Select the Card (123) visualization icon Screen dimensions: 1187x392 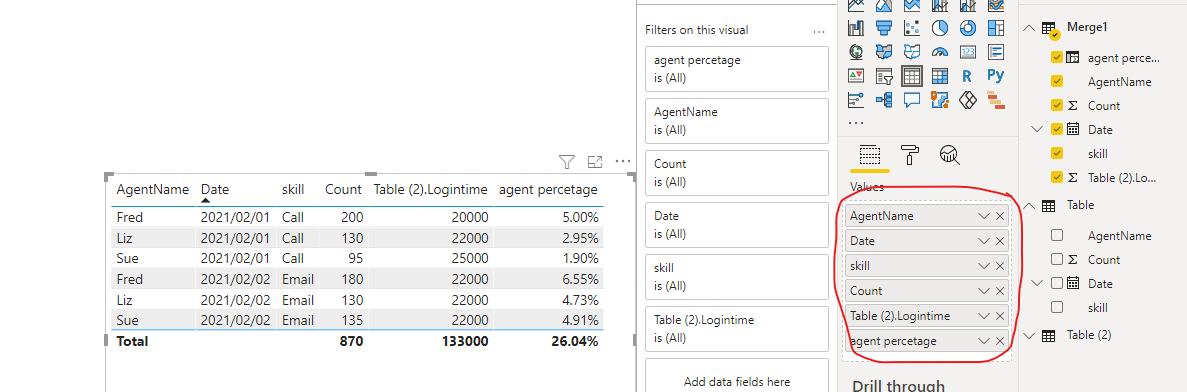point(967,51)
